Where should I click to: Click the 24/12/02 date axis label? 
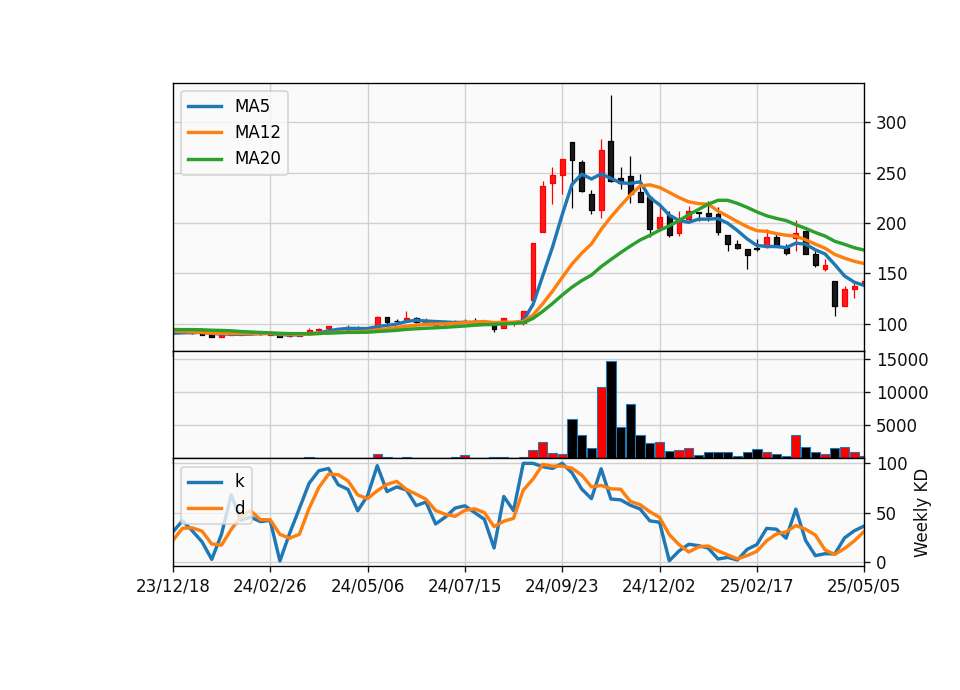point(659,586)
